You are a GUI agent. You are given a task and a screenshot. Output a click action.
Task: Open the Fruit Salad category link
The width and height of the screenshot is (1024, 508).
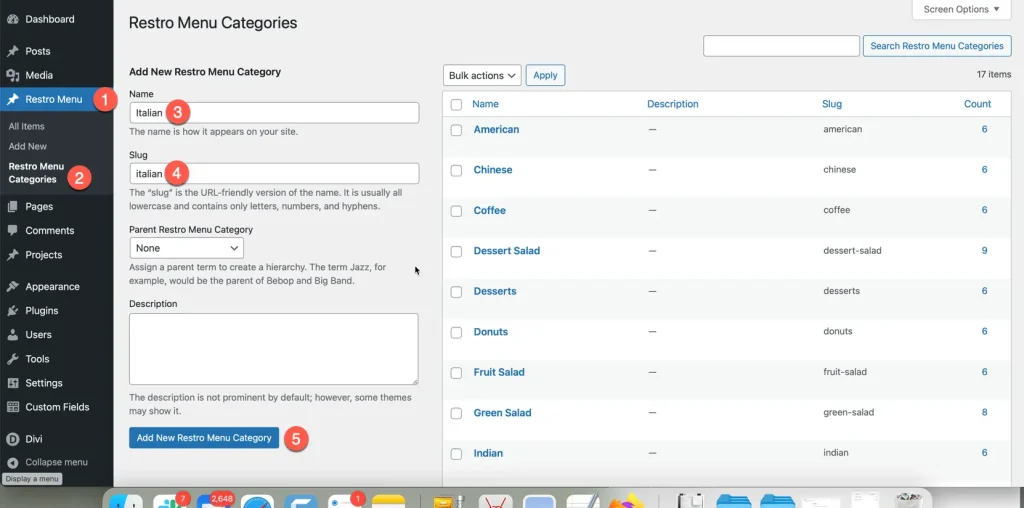[499, 372]
